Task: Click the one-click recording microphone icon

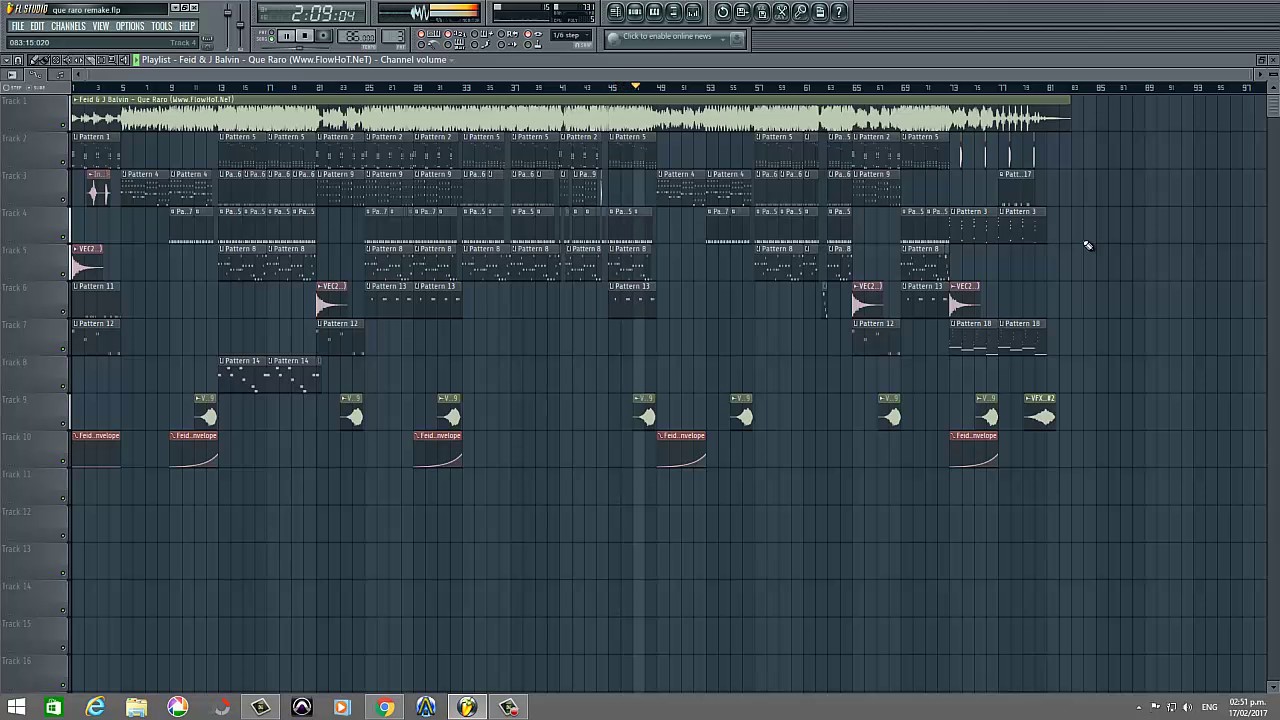Action: (800, 12)
